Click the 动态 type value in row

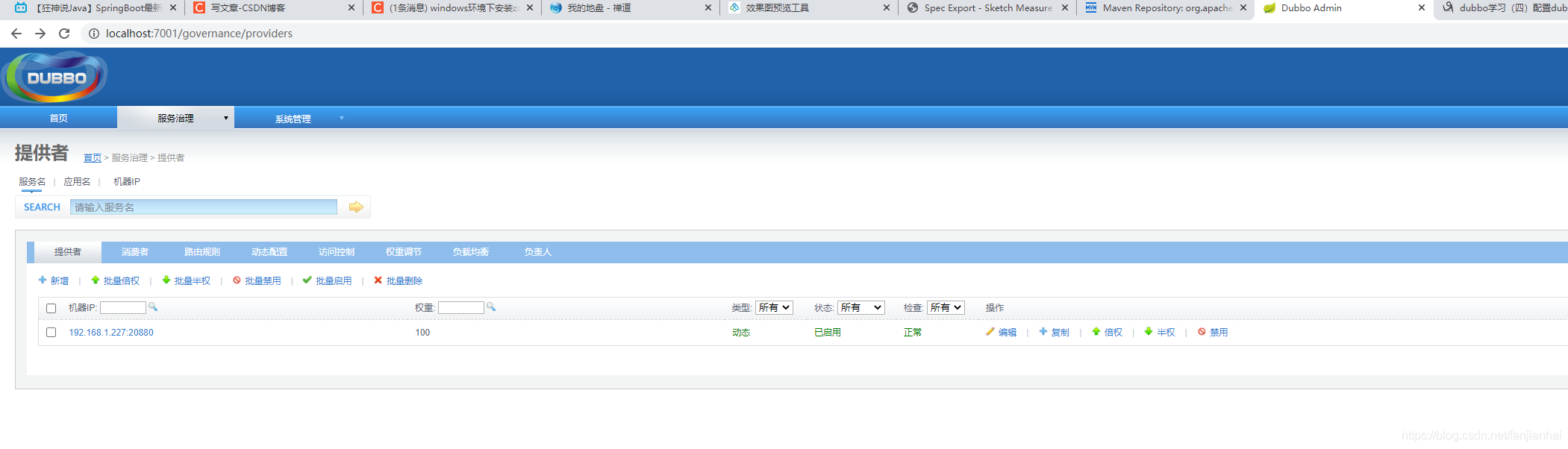click(741, 333)
